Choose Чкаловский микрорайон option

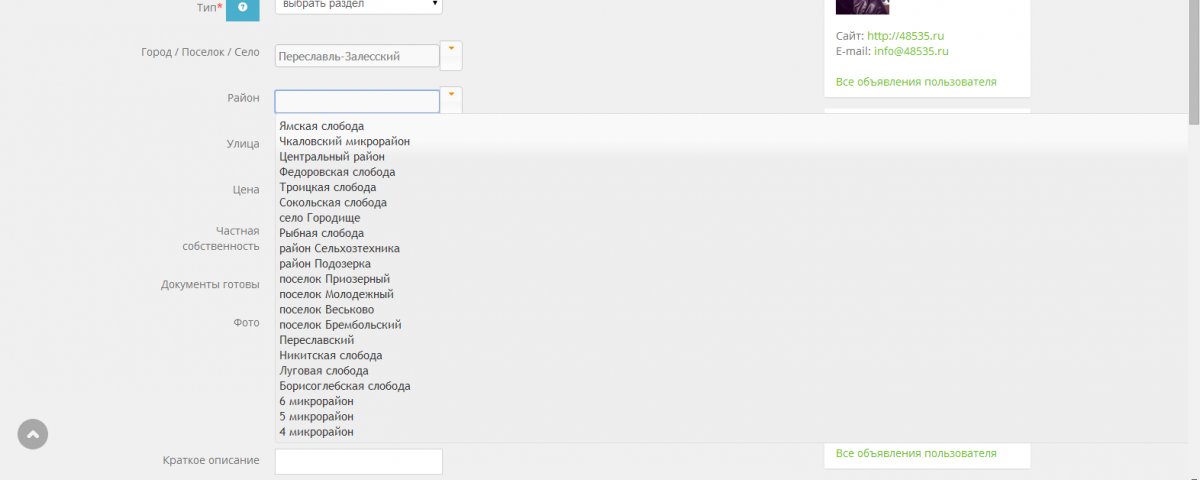[345, 142]
